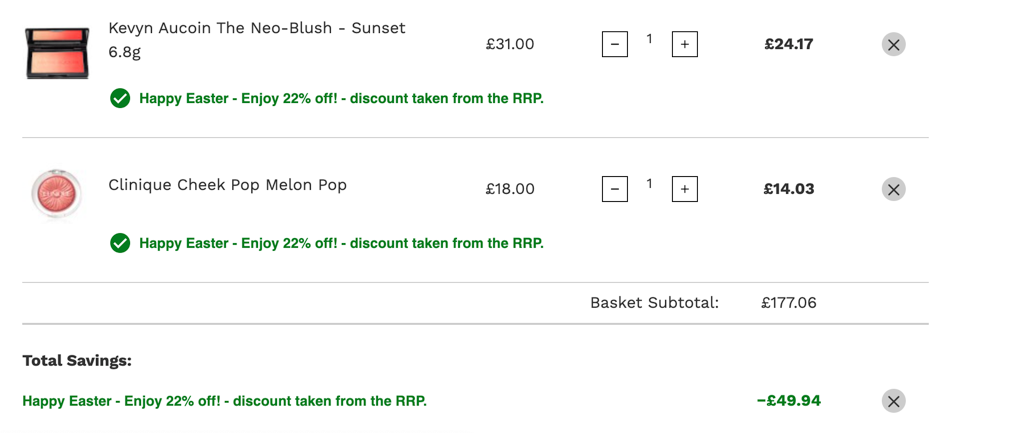
Task: Remove Clinique Cheek Pop from basket
Action: point(893,189)
